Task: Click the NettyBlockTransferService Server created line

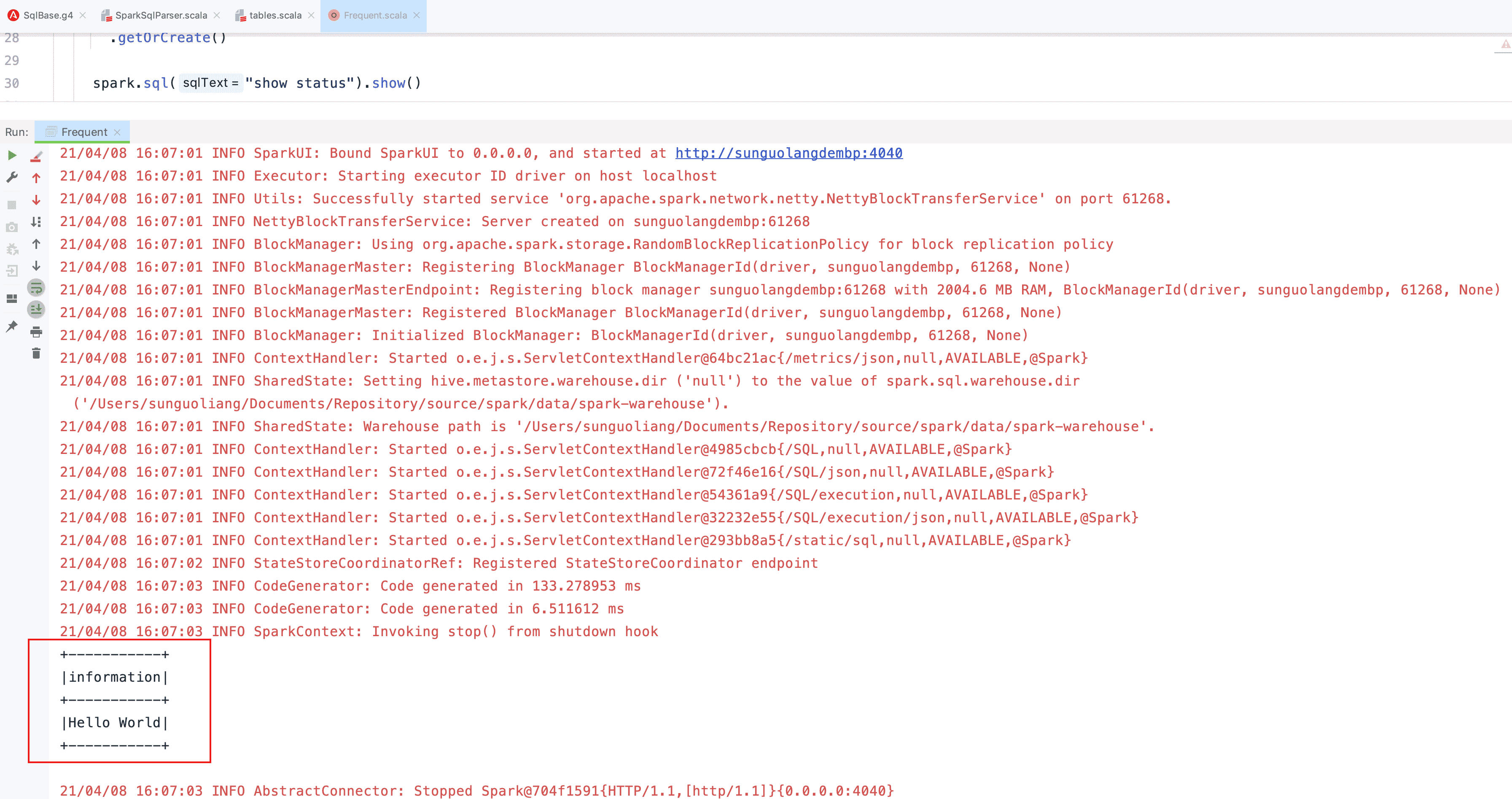Action: point(435,222)
